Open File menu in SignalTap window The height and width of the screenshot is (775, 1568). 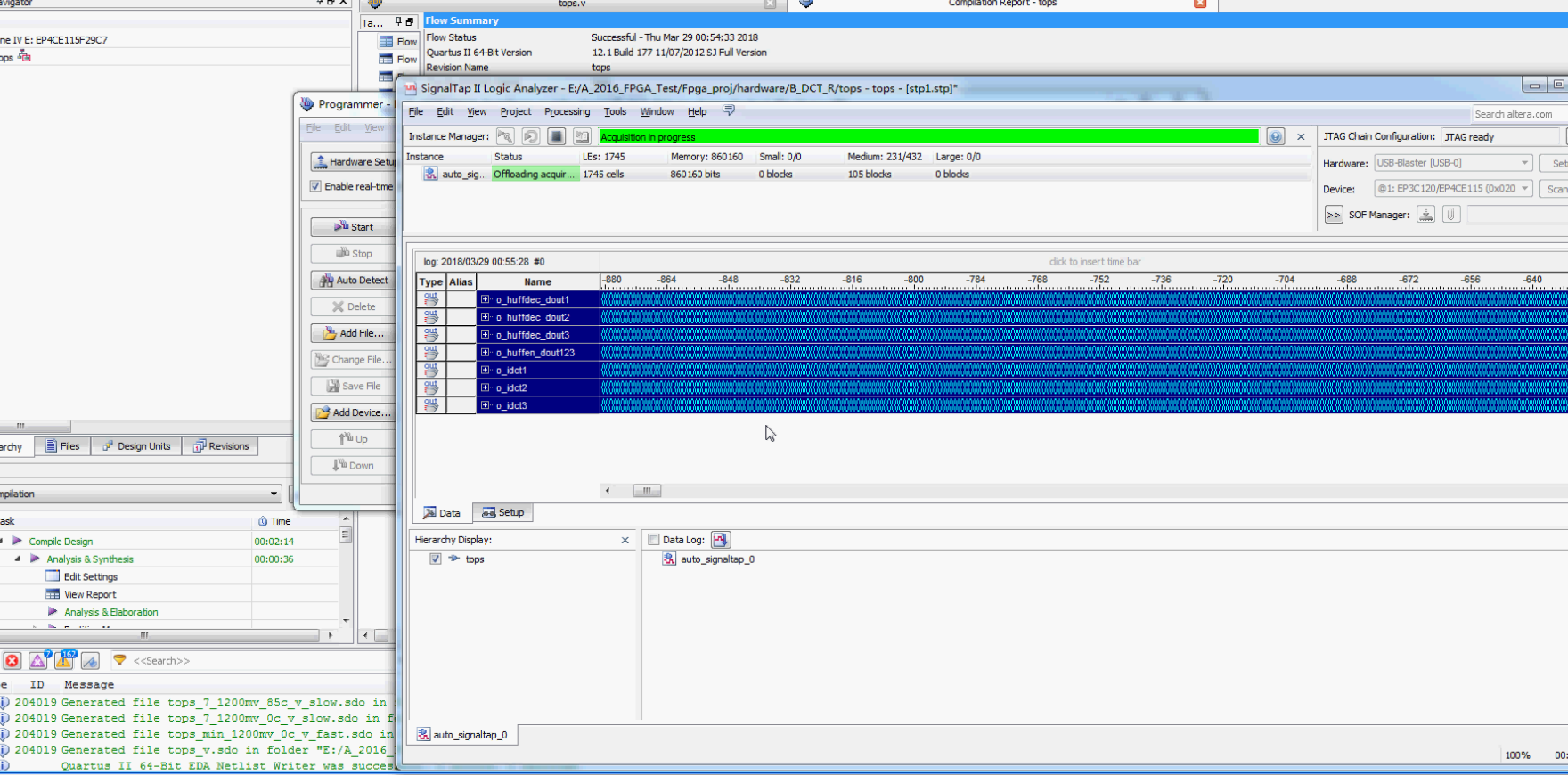pyautogui.click(x=416, y=111)
